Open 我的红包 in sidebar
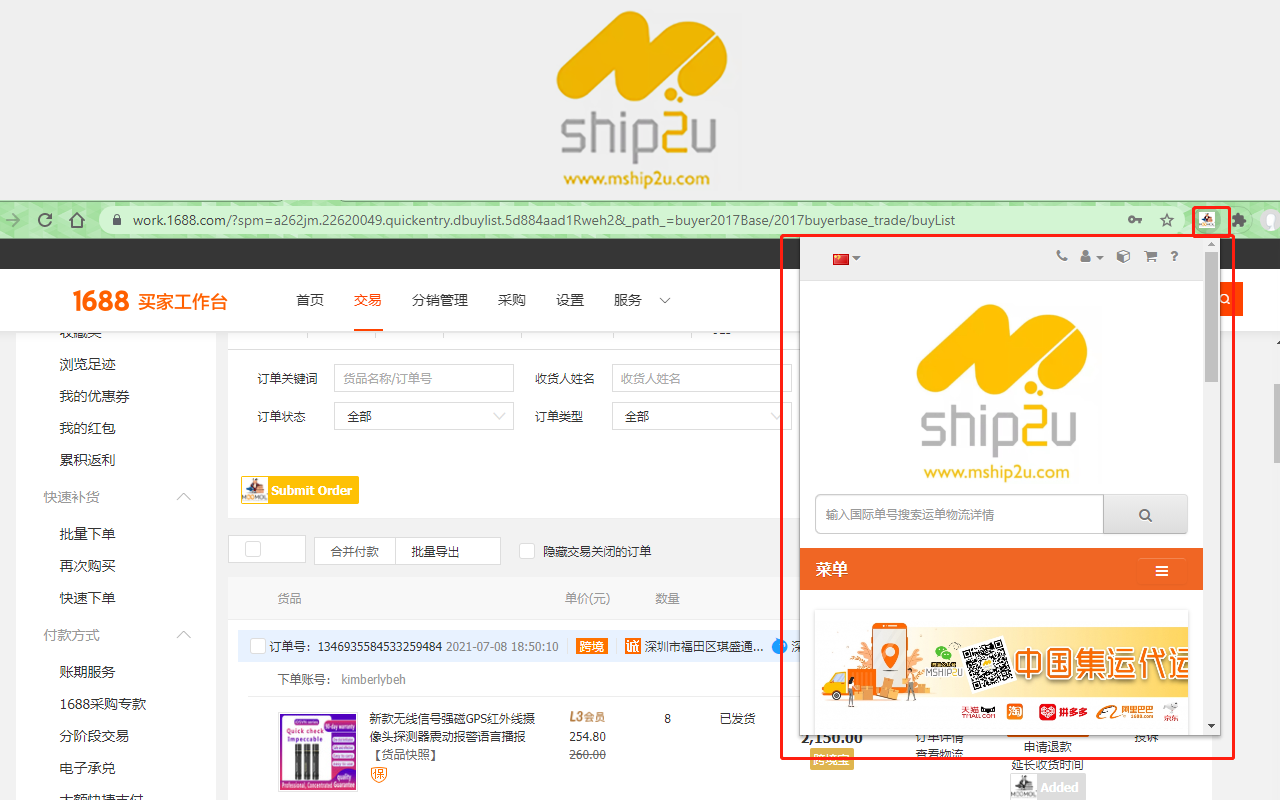Screen dimensions: 1280x800 click(87, 428)
